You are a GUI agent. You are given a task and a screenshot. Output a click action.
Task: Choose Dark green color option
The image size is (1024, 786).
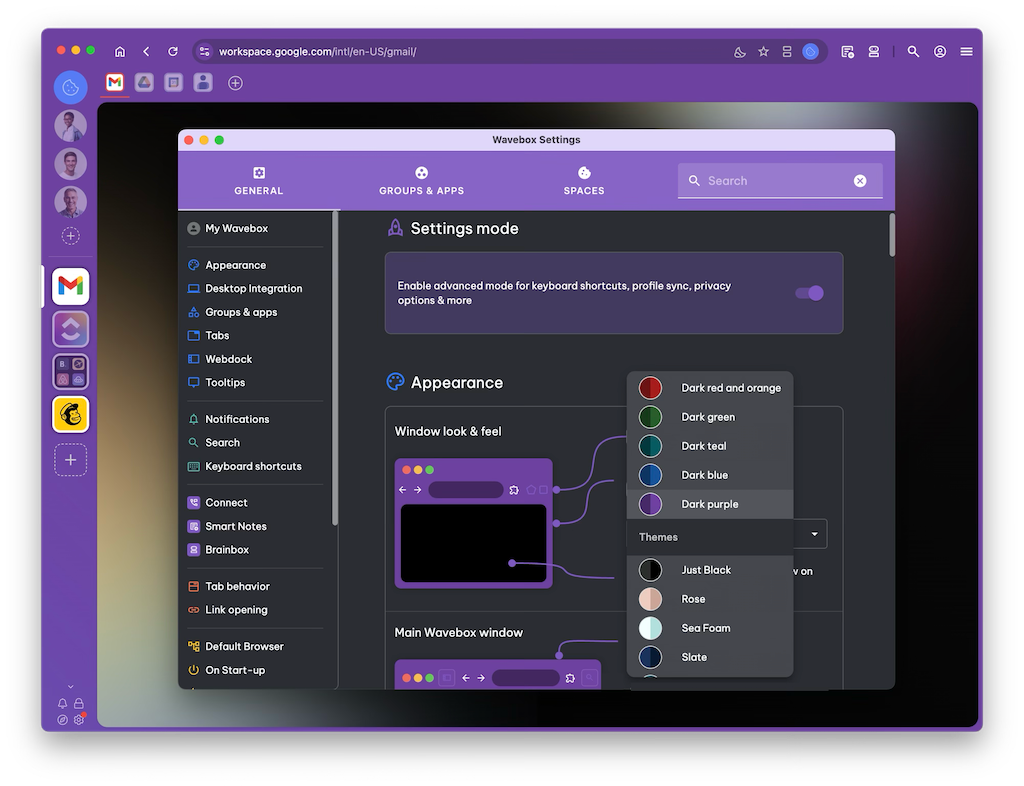pyautogui.click(x=710, y=417)
